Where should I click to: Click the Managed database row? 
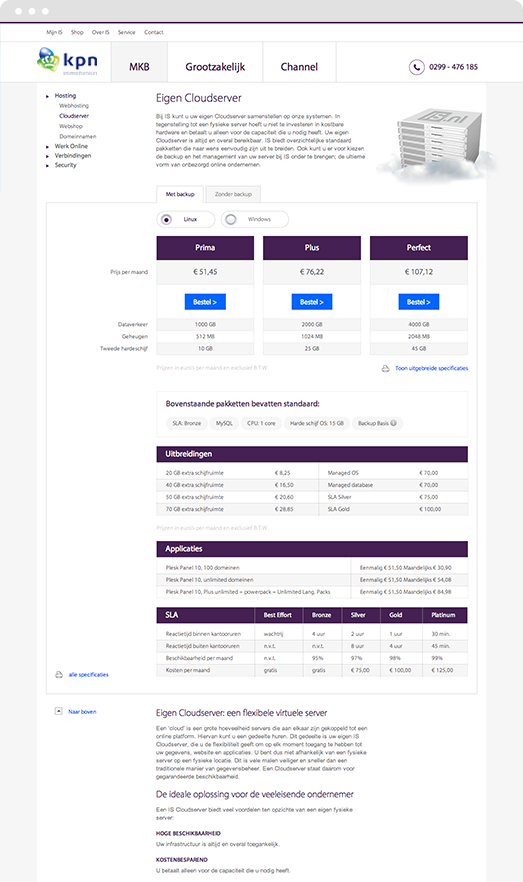394,485
